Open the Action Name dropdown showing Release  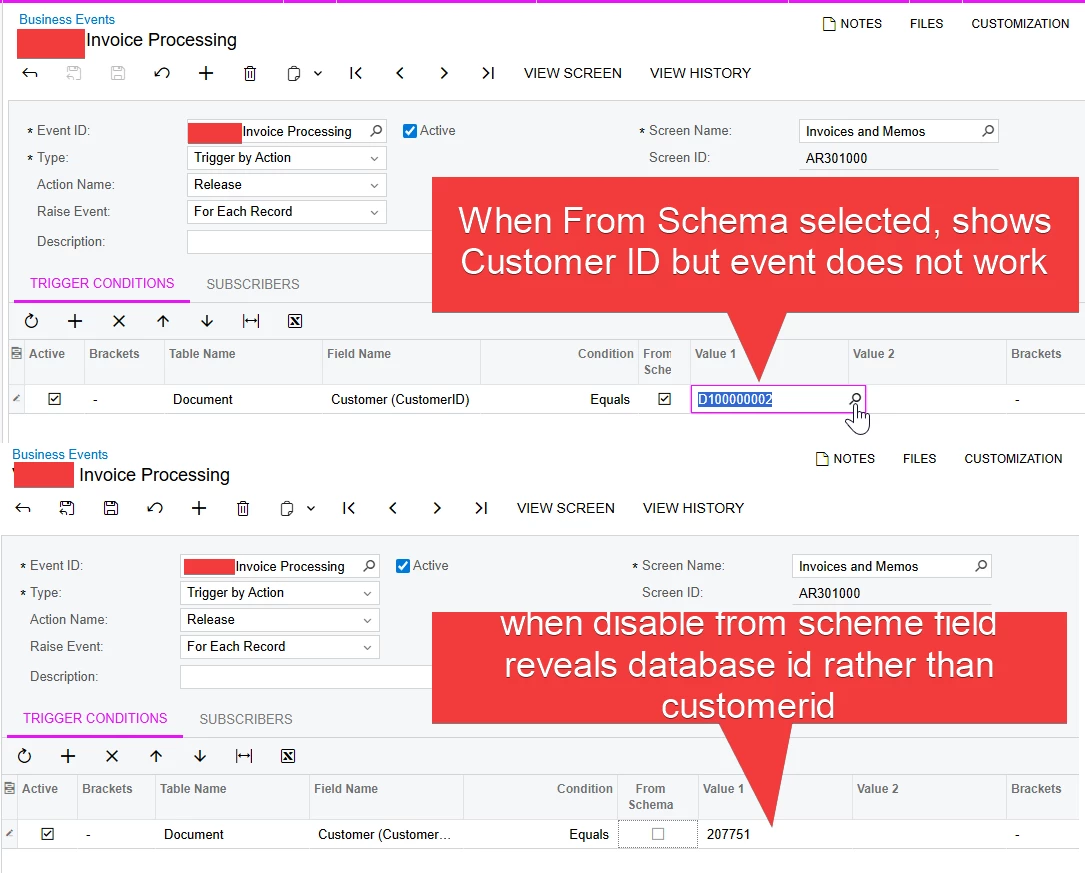point(374,184)
